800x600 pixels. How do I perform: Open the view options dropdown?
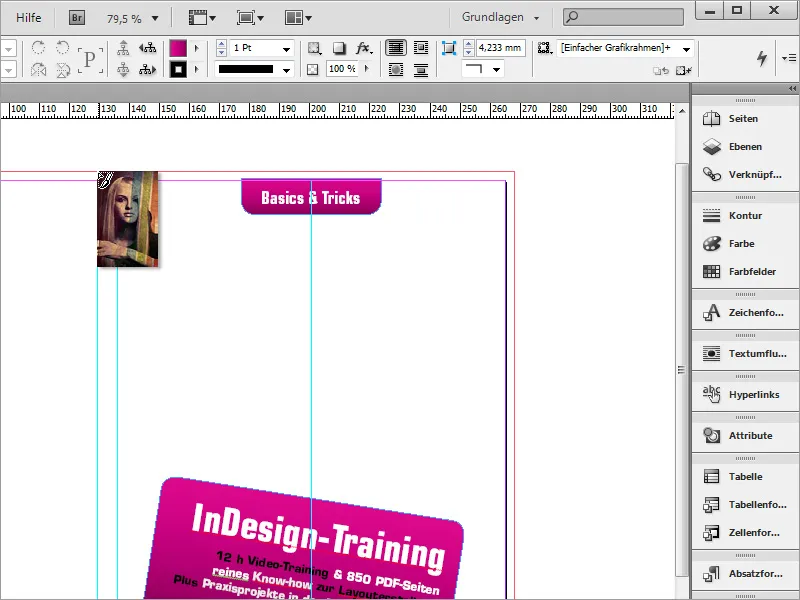click(202, 18)
